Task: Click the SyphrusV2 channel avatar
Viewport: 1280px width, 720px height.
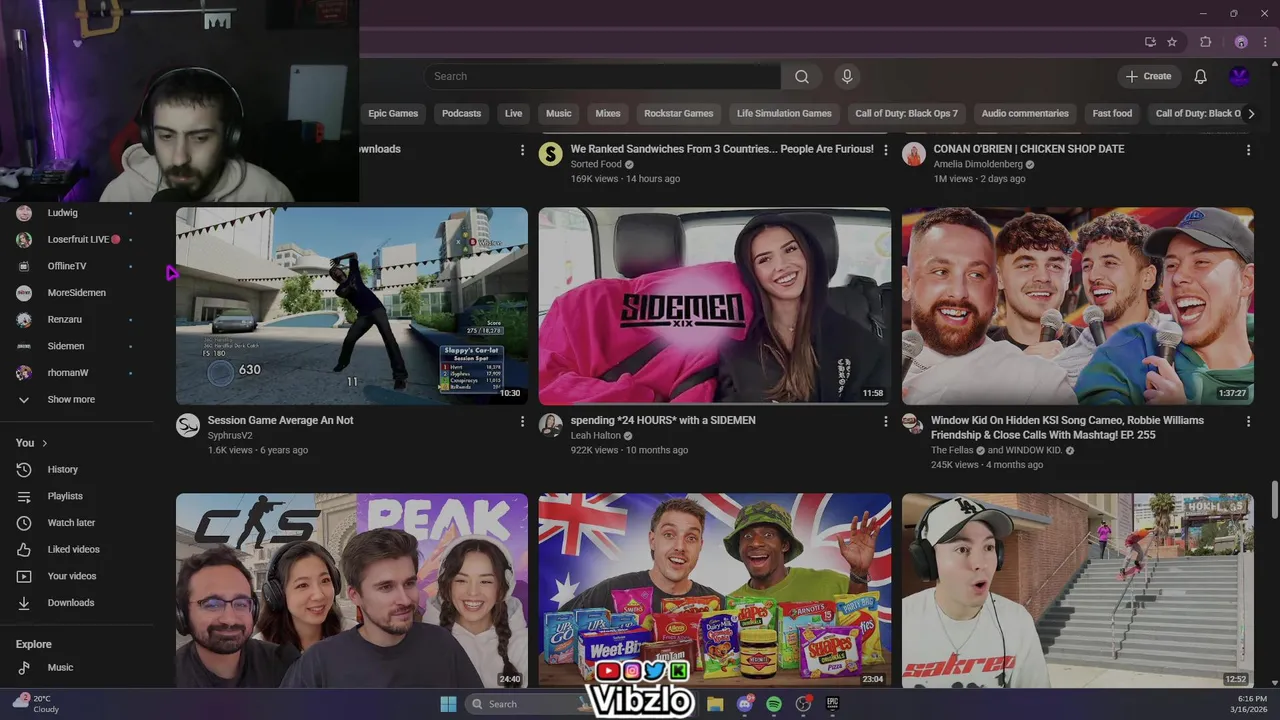Action: pos(188,425)
